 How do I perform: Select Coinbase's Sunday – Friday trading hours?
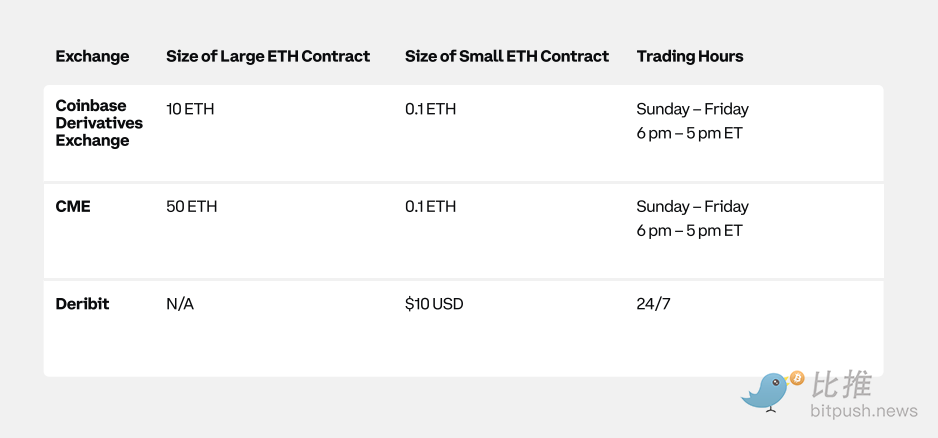(692, 109)
